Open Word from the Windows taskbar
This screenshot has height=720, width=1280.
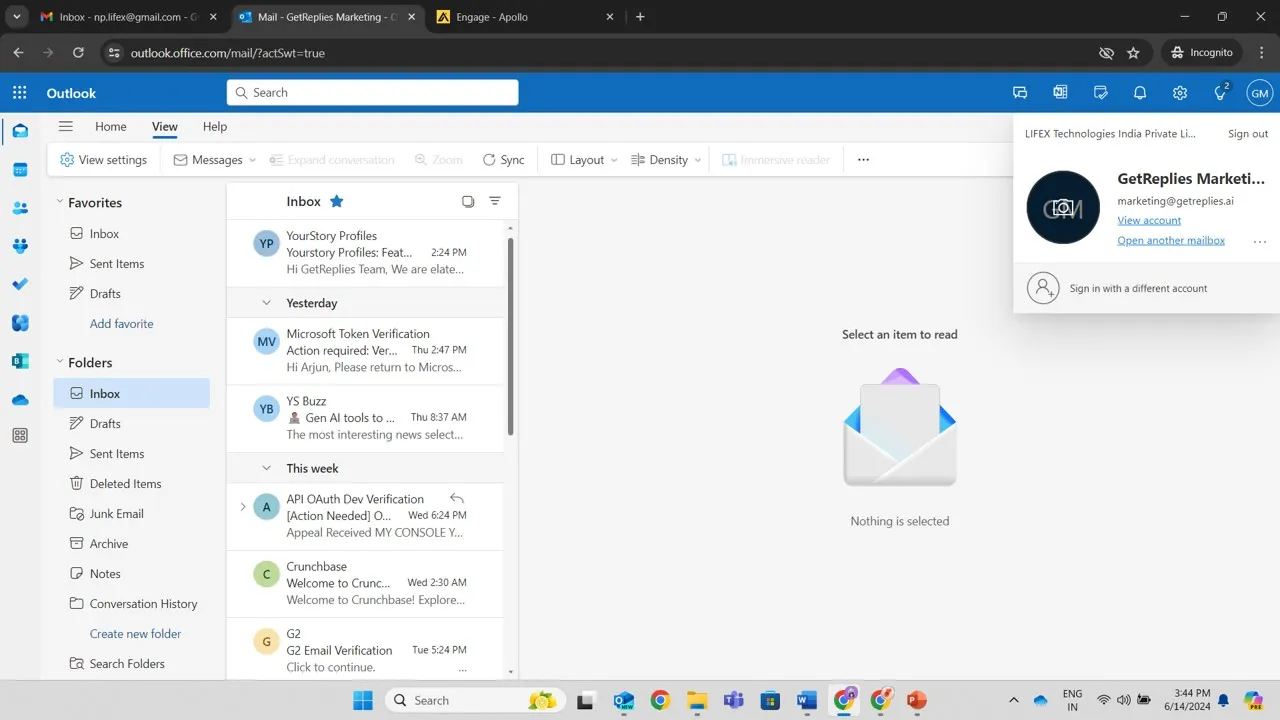click(806, 700)
